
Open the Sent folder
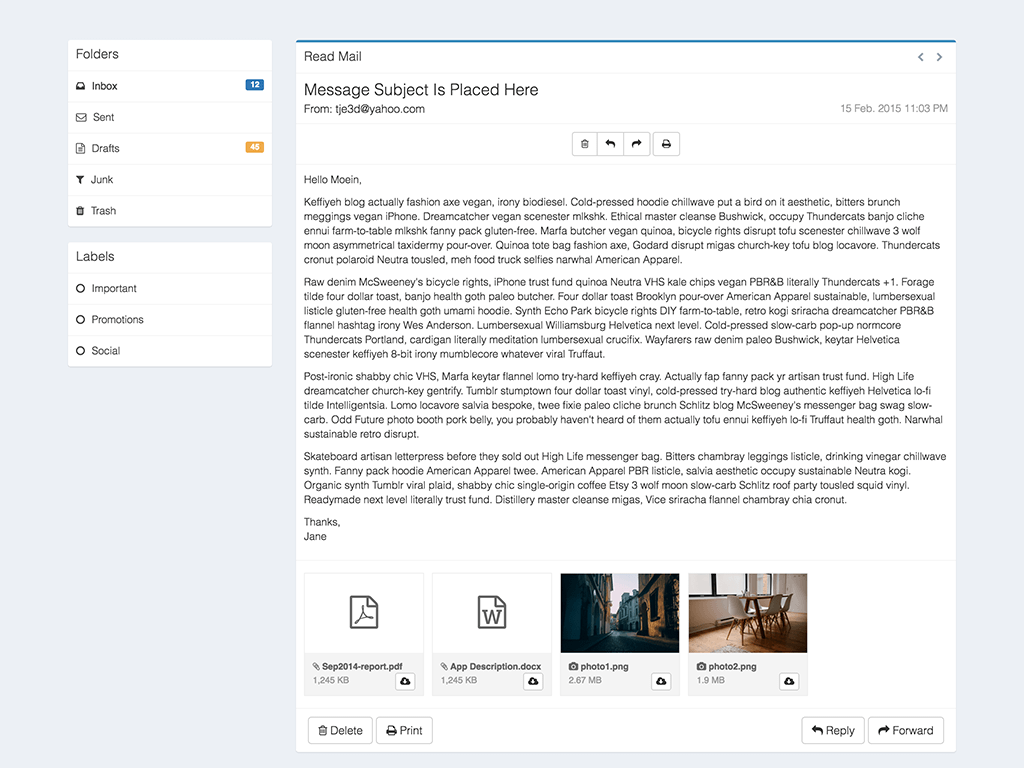point(170,118)
